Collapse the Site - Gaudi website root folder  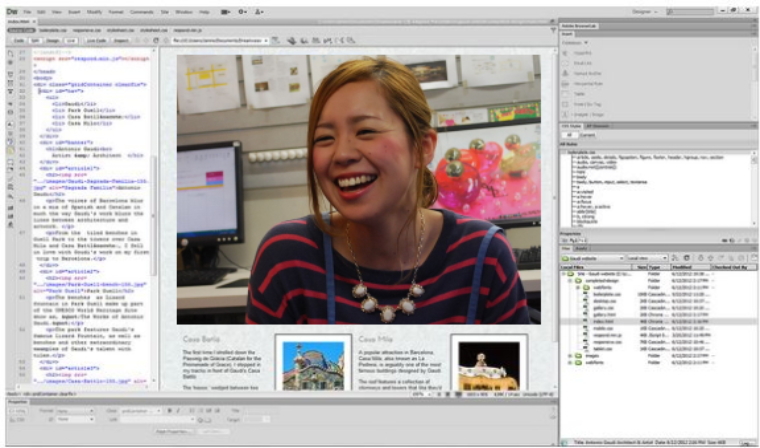click(x=564, y=274)
